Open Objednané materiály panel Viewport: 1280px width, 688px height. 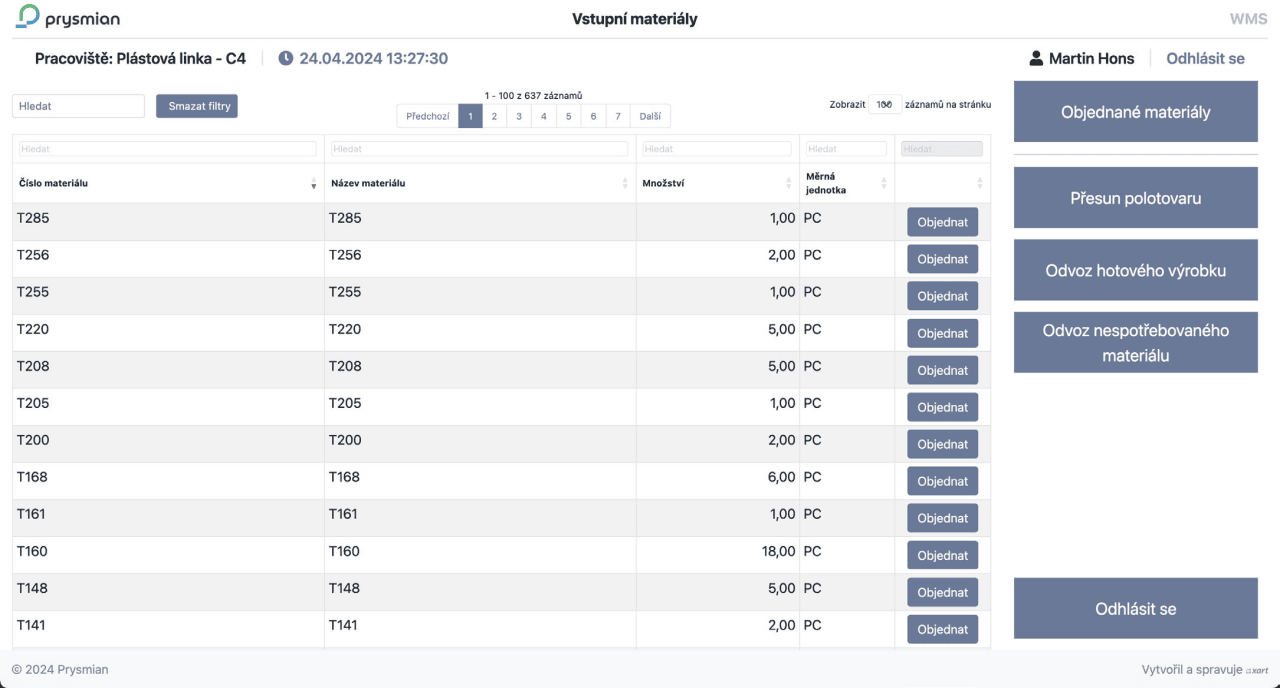[1135, 112]
